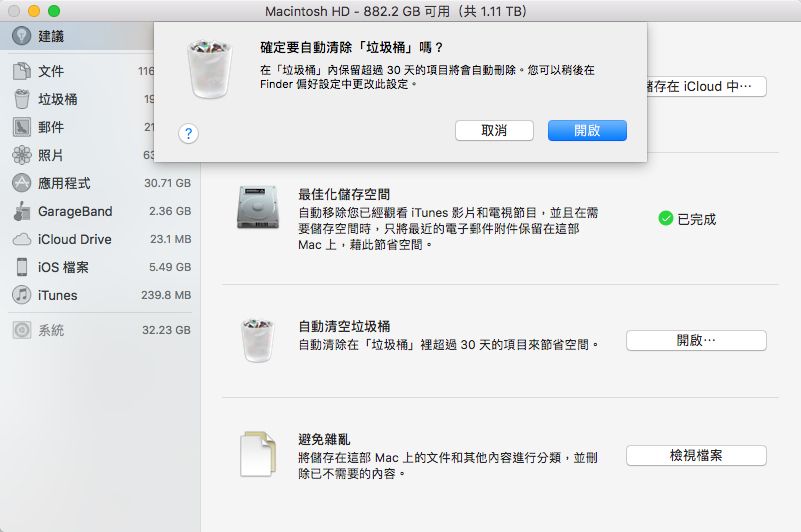This screenshot has height=532, width=801.
Task: Select the 系統 row label
Action: 51,331
